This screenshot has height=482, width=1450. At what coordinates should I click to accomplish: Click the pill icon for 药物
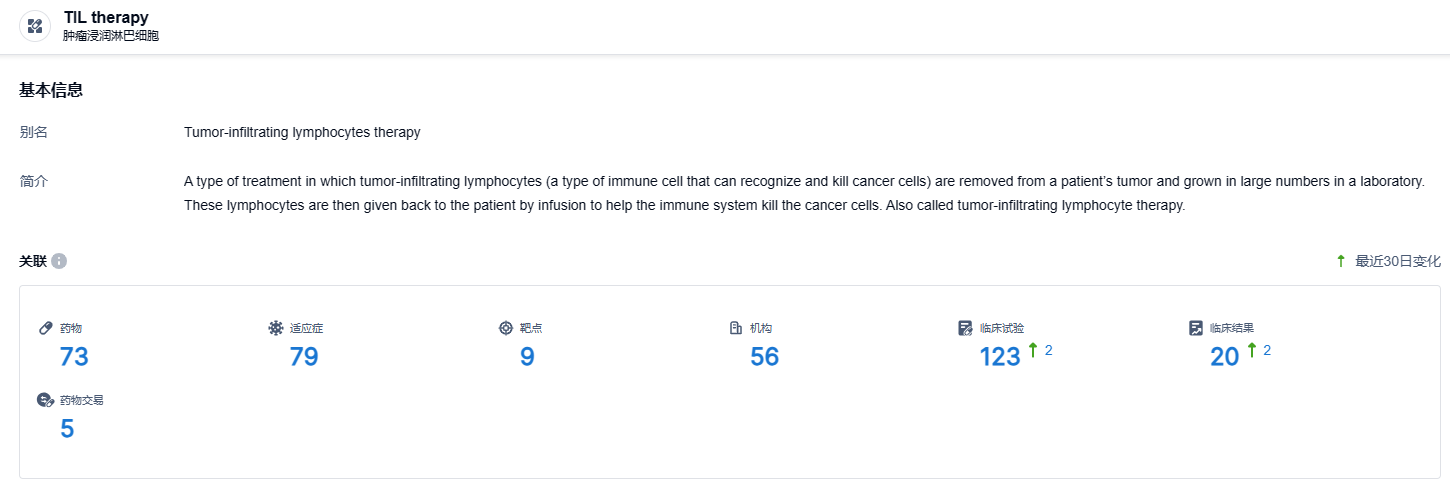45,328
